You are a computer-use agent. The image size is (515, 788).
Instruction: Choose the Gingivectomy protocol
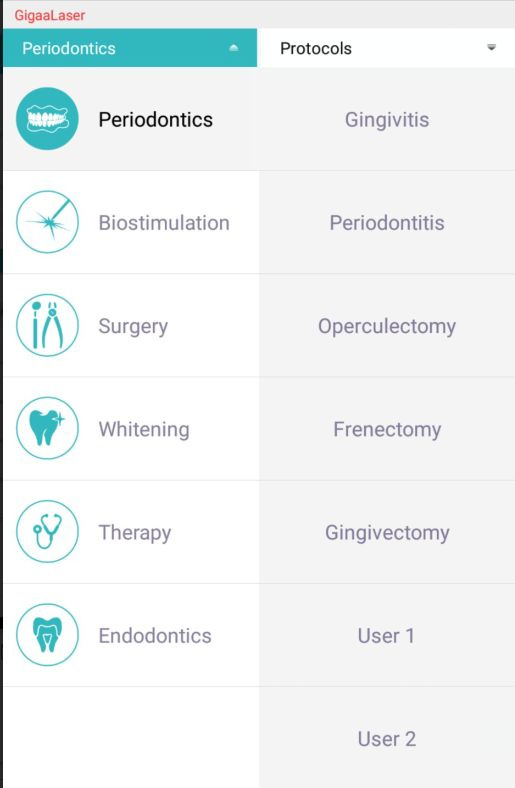[x=387, y=532]
